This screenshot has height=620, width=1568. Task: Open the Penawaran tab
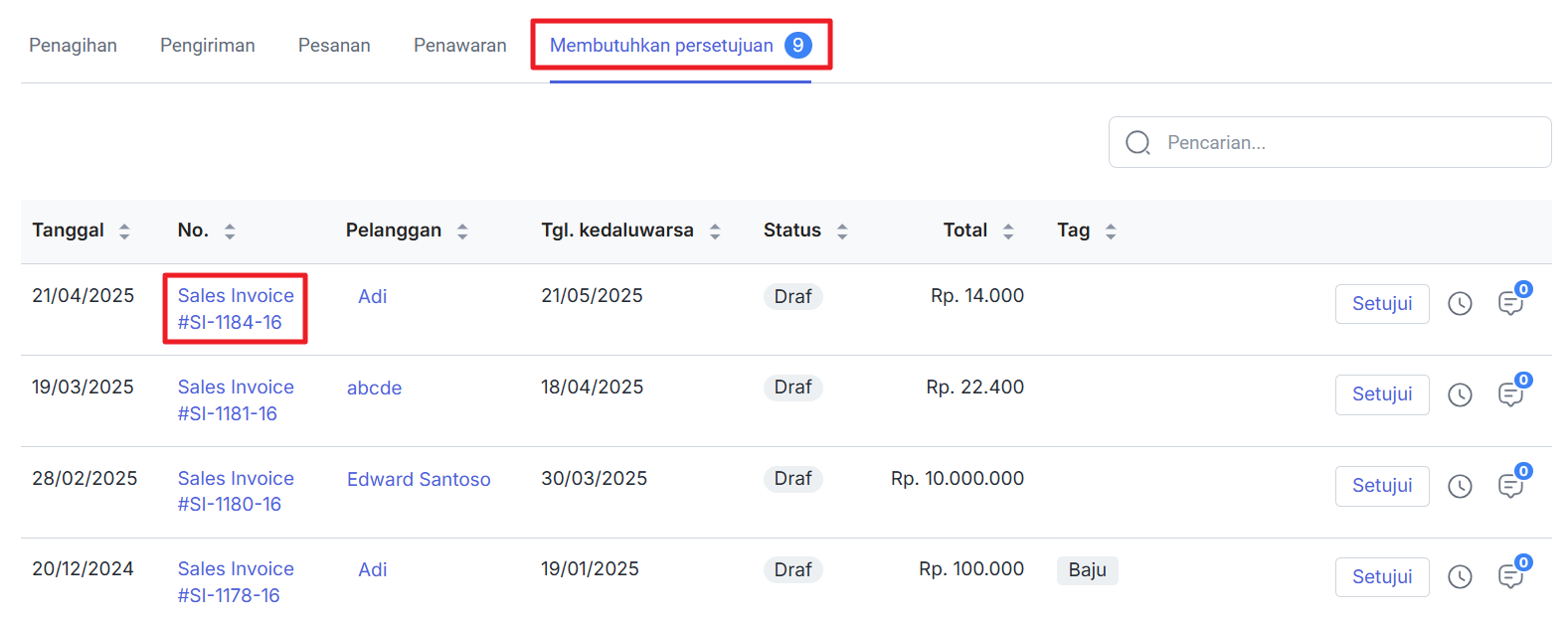(x=459, y=46)
